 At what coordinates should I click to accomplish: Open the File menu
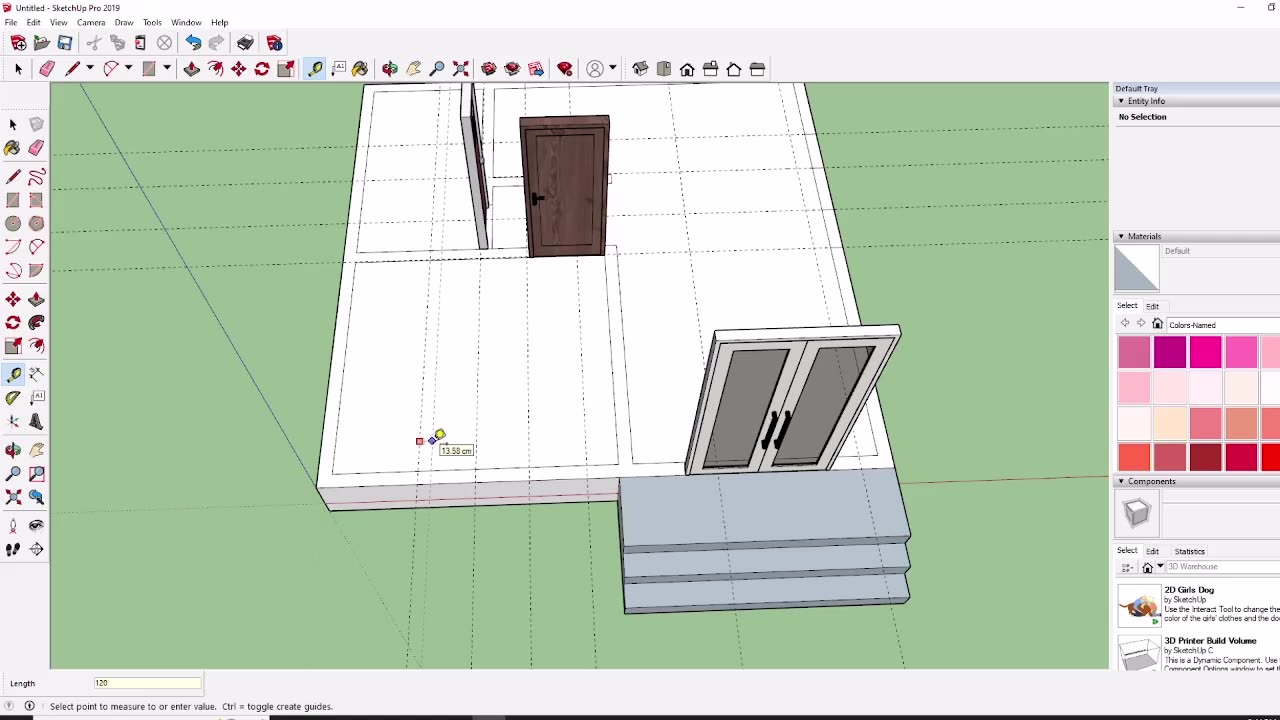pos(10,22)
